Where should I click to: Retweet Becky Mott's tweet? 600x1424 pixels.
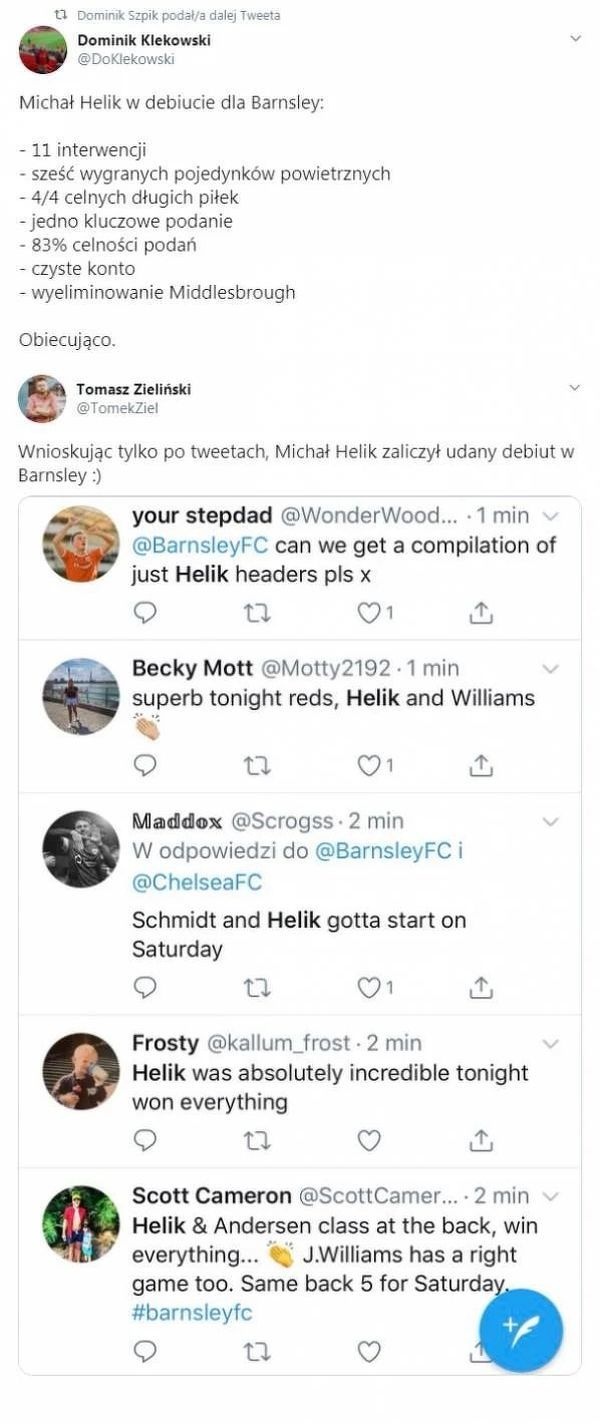[257, 765]
